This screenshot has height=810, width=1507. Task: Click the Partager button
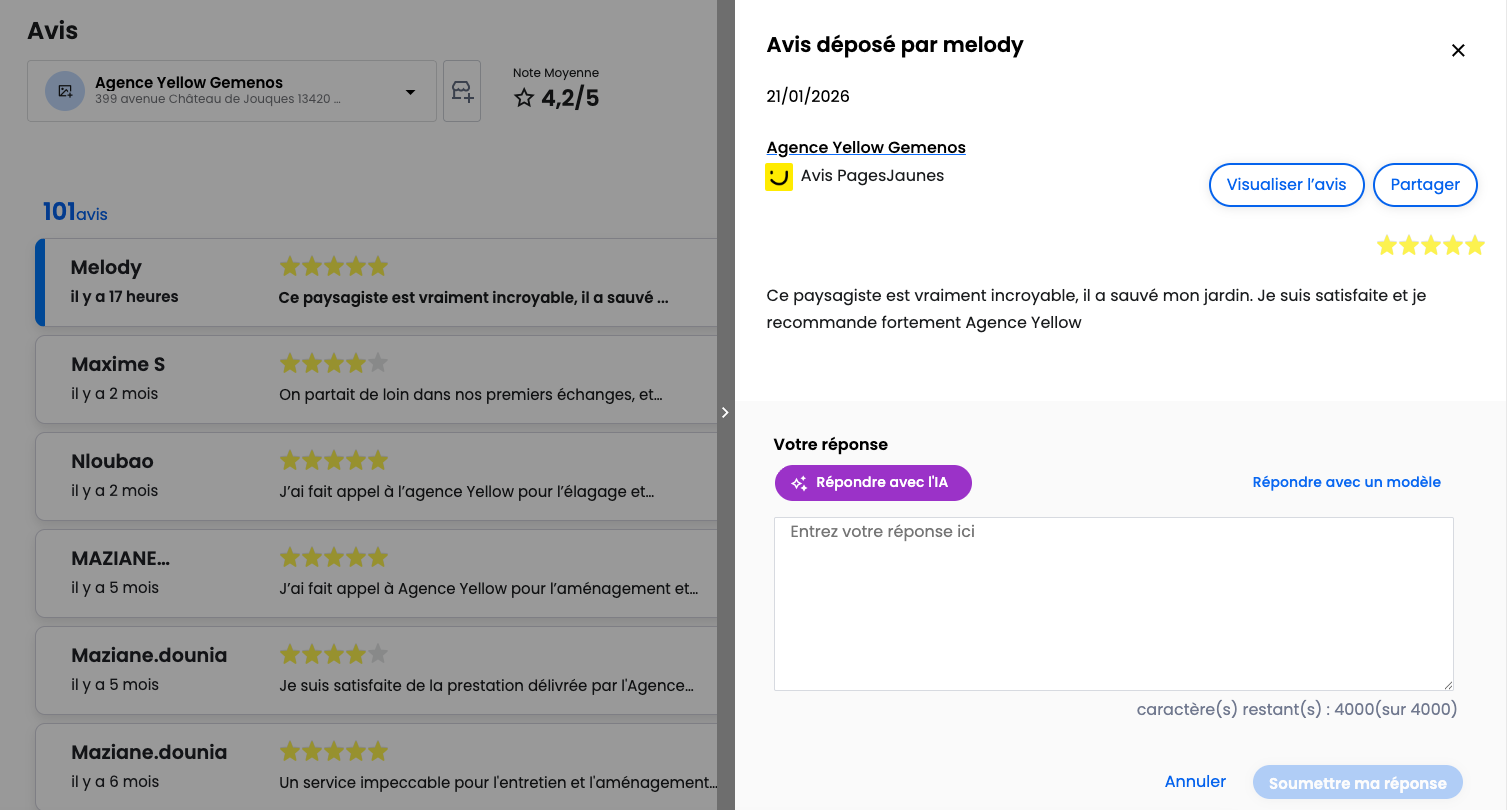click(x=1425, y=185)
